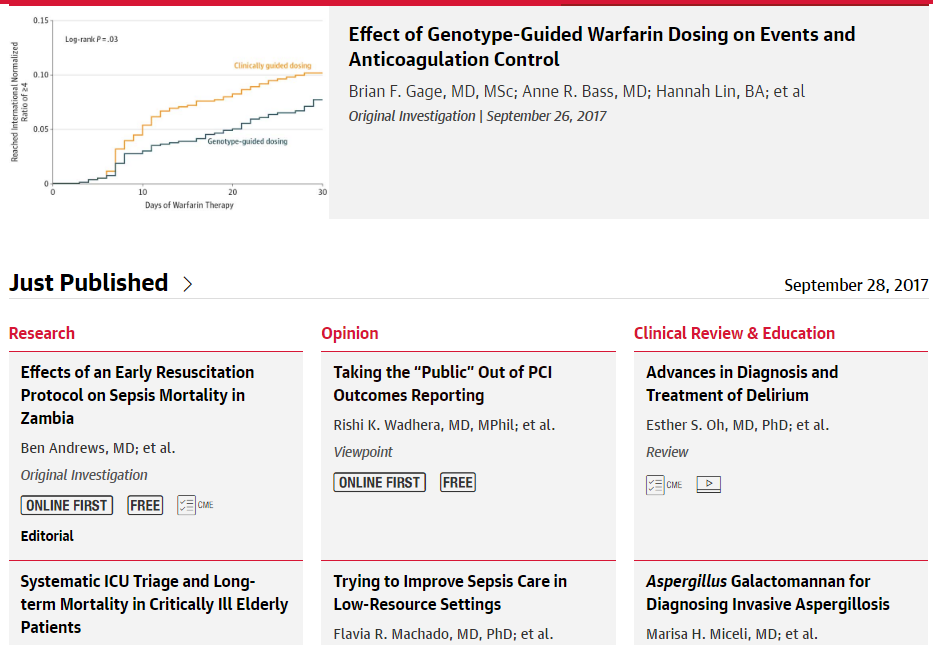Open the video icon under the Delirium article
This screenshot has height=645, width=933.
709,485
